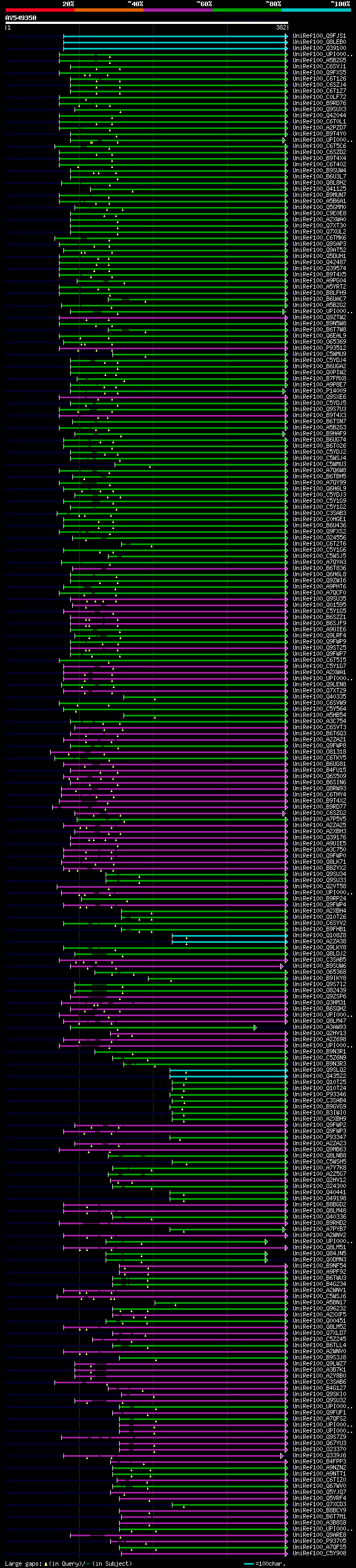Select label UniRef100_Q10T25
Viewport: 356px width, 1568px height.
[x=319, y=1082]
